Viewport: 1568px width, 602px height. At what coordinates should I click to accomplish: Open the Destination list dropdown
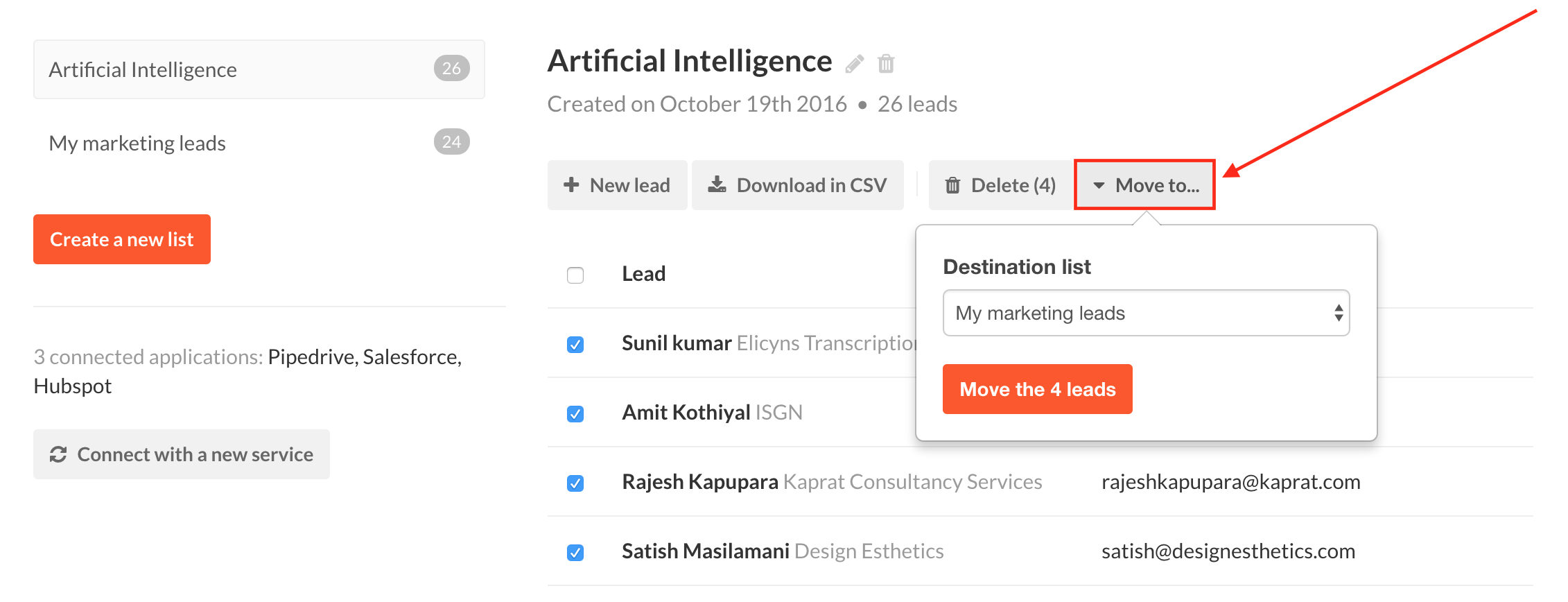tap(1146, 313)
